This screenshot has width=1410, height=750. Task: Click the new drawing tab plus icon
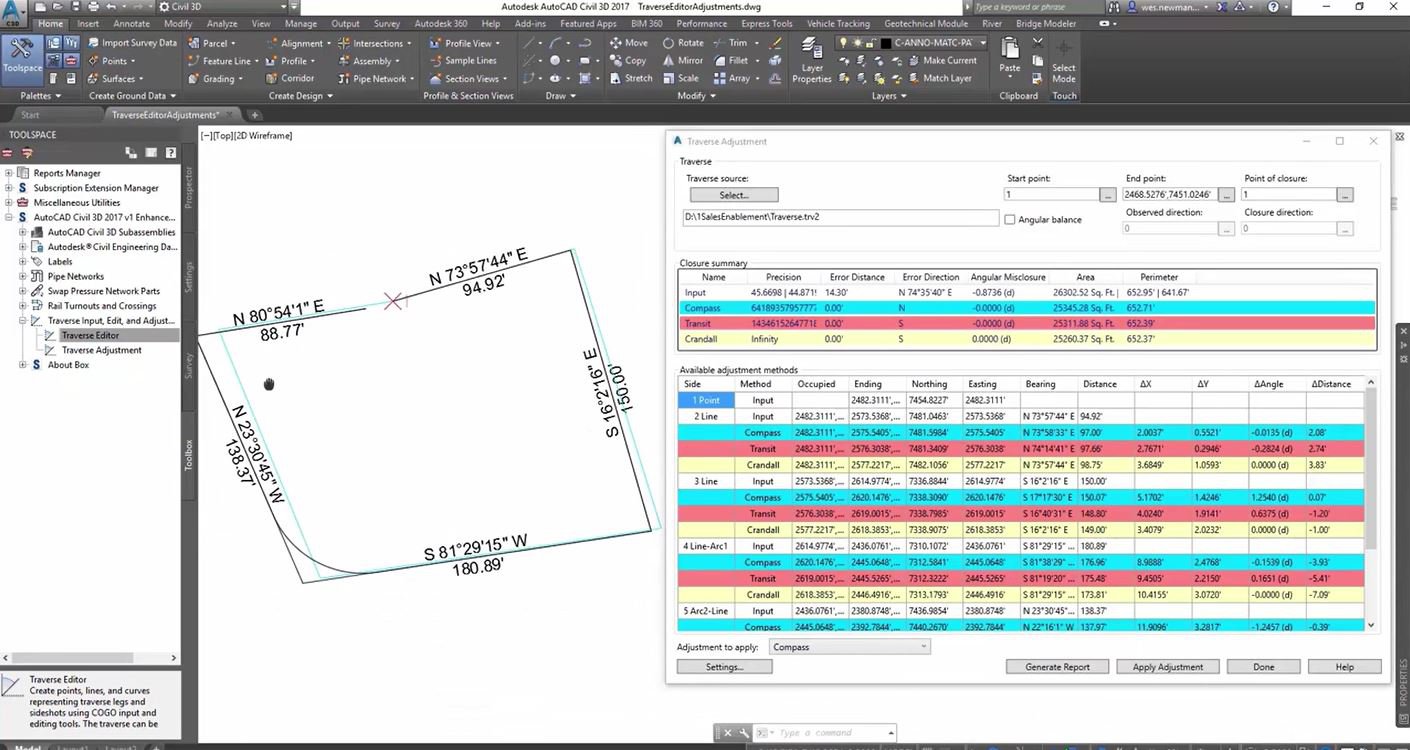click(x=255, y=115)
